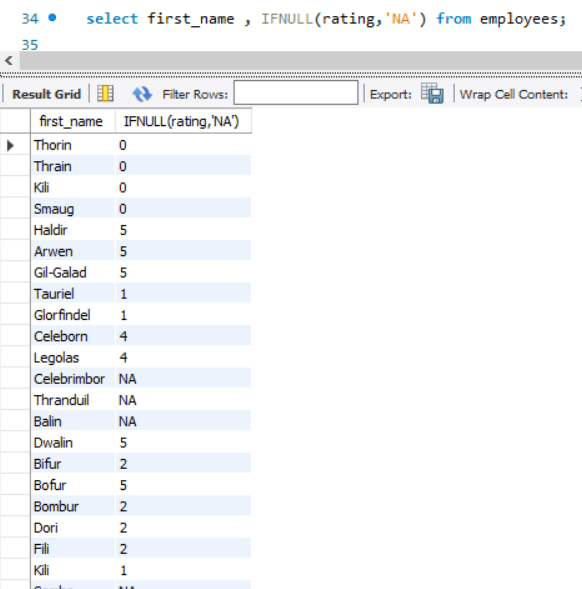
Task: Click the rating 1 cell for Tauriel
Action: tap(183, 293)
